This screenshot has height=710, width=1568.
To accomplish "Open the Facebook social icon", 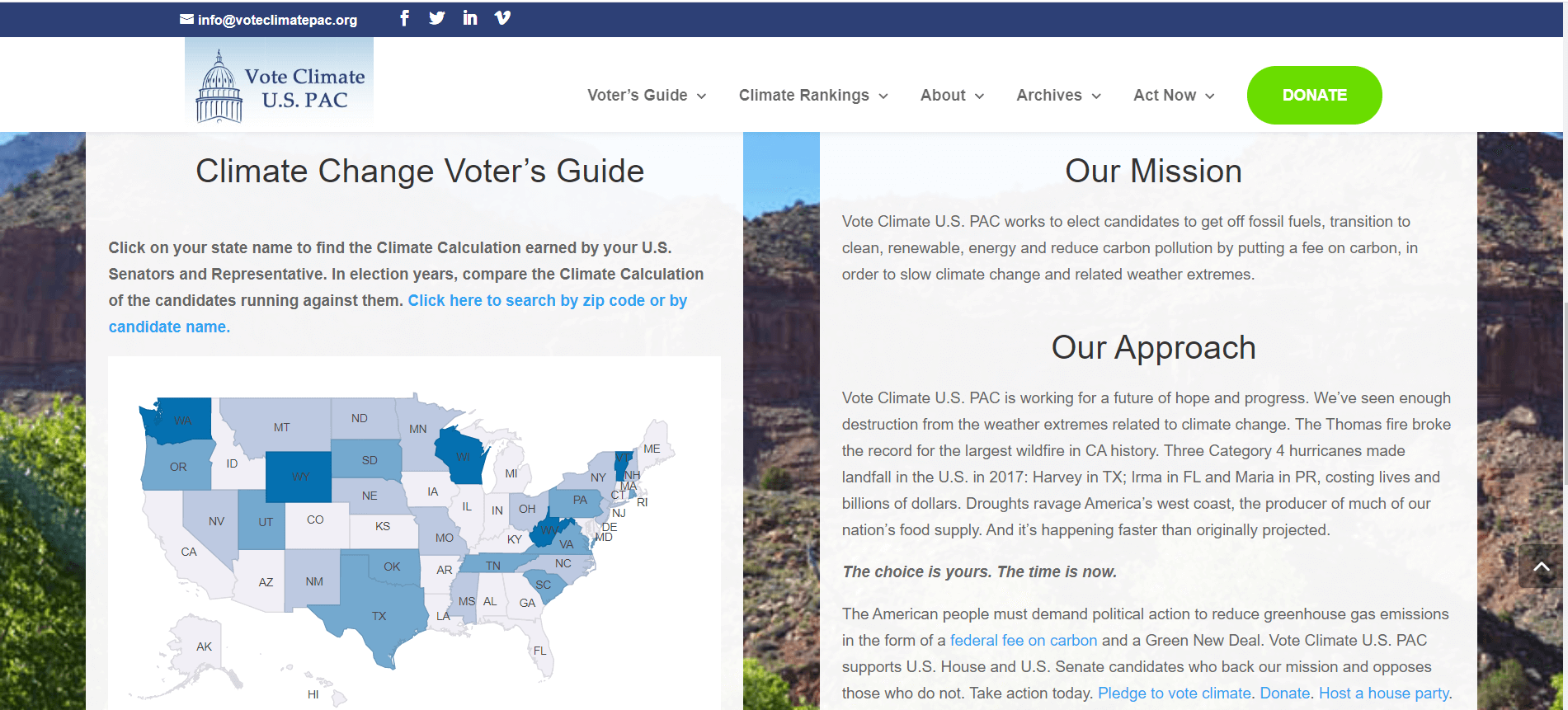I will coord(404,18).
